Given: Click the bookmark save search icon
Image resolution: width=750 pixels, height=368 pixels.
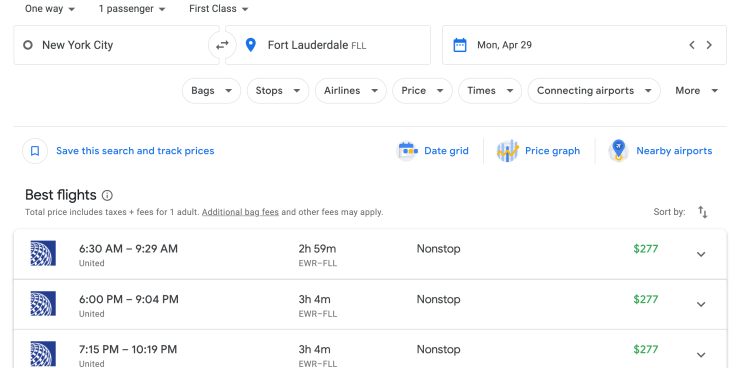Looking at the screenshot, I should pyautogui.click(x=35, y=151).
